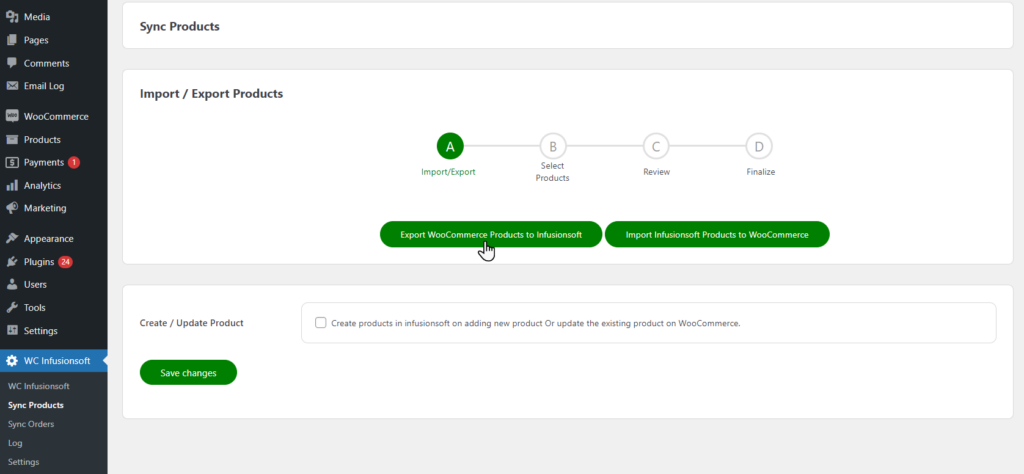This screenshot has height=474, width=1024.
Task: Click the Sync Products heading text
Action: (180, 27)
